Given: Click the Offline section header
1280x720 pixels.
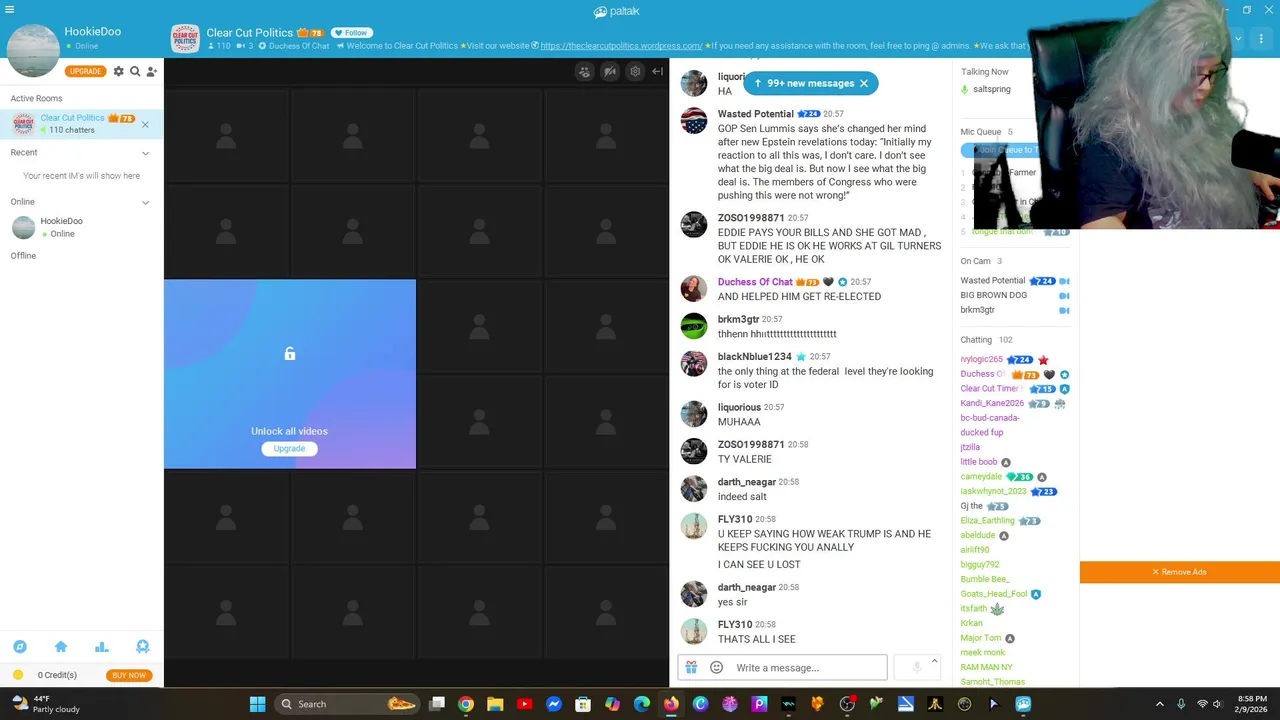Looking at the screenshot, I should pyautogui.click(x=23, y=256).
